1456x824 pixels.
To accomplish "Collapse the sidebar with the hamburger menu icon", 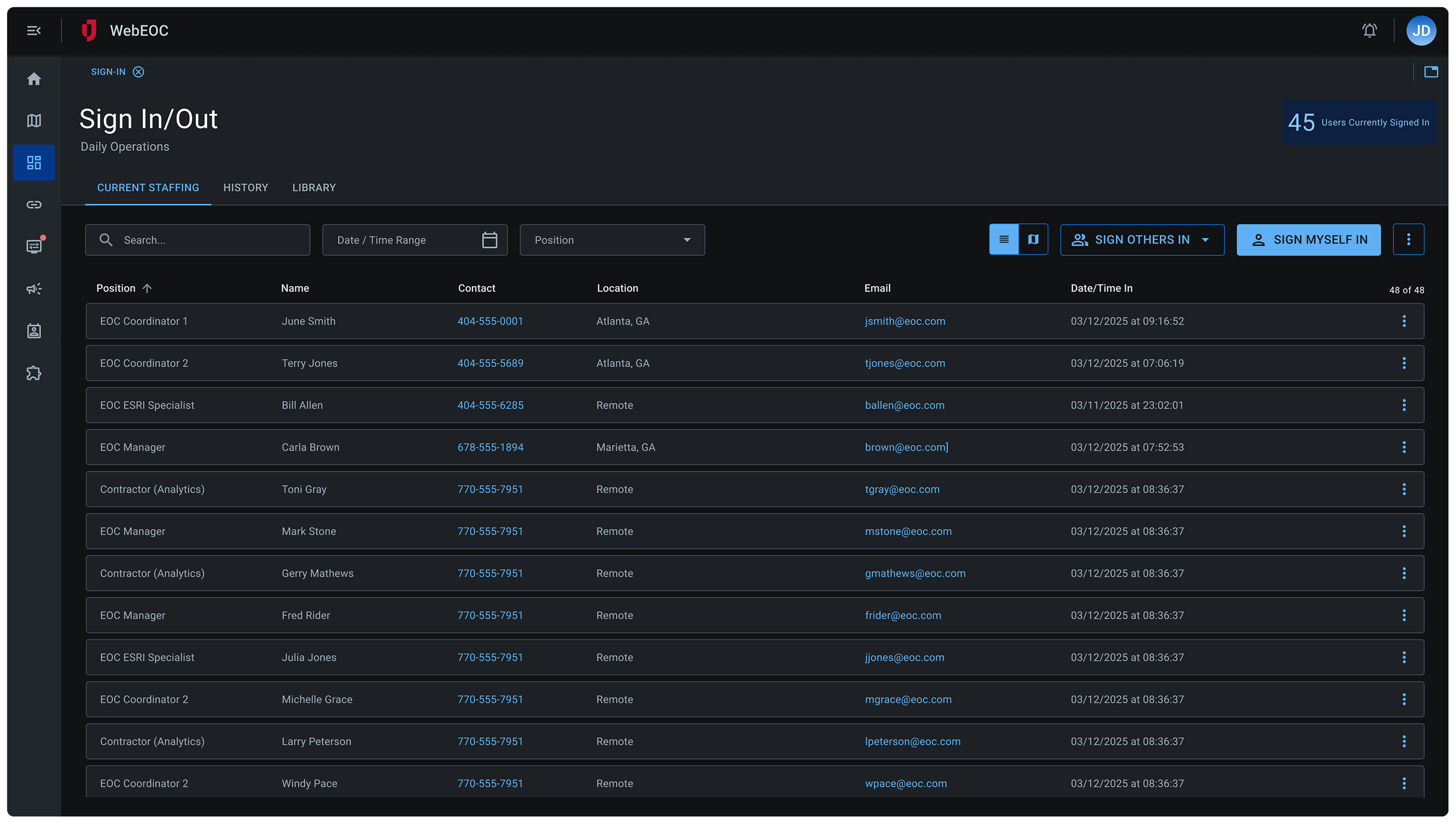I will [x=34, y=31].
